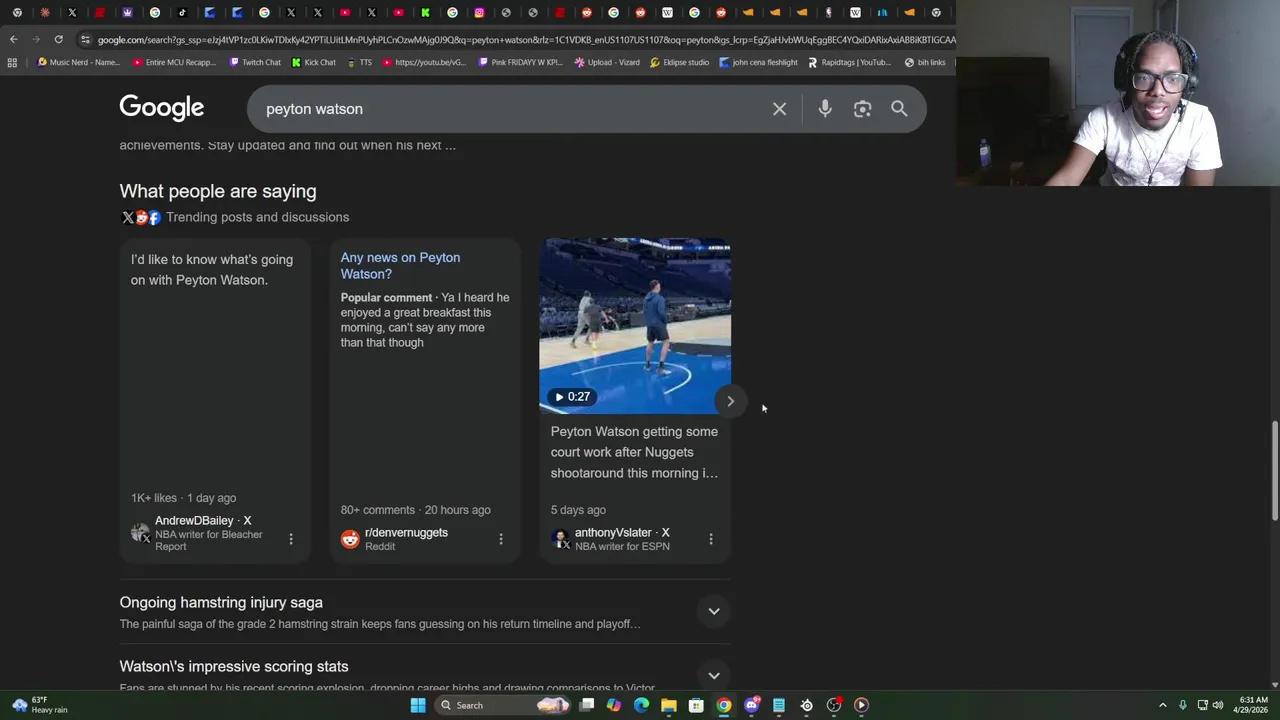Switch to the Instagram tab

coord(479,12)
